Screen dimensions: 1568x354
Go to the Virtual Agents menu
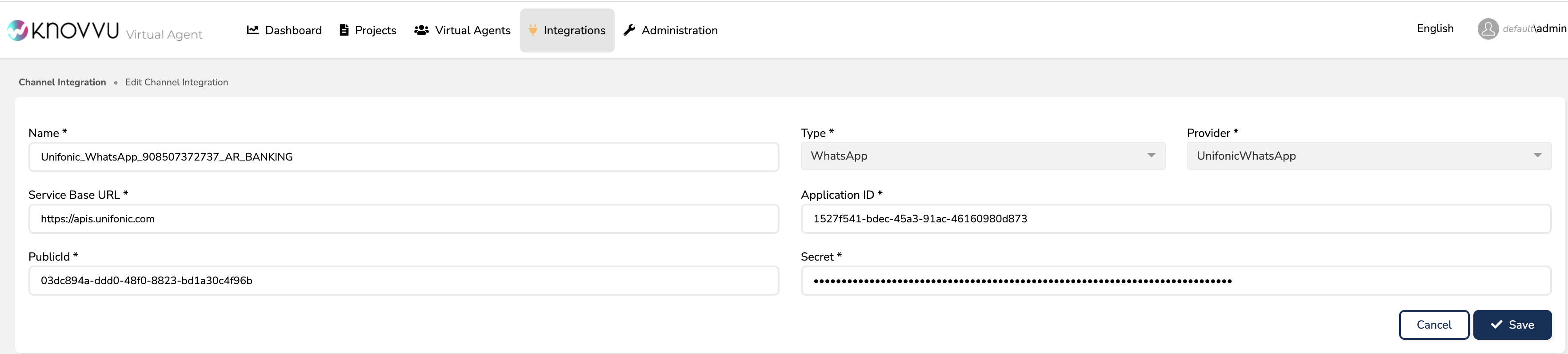472,31
